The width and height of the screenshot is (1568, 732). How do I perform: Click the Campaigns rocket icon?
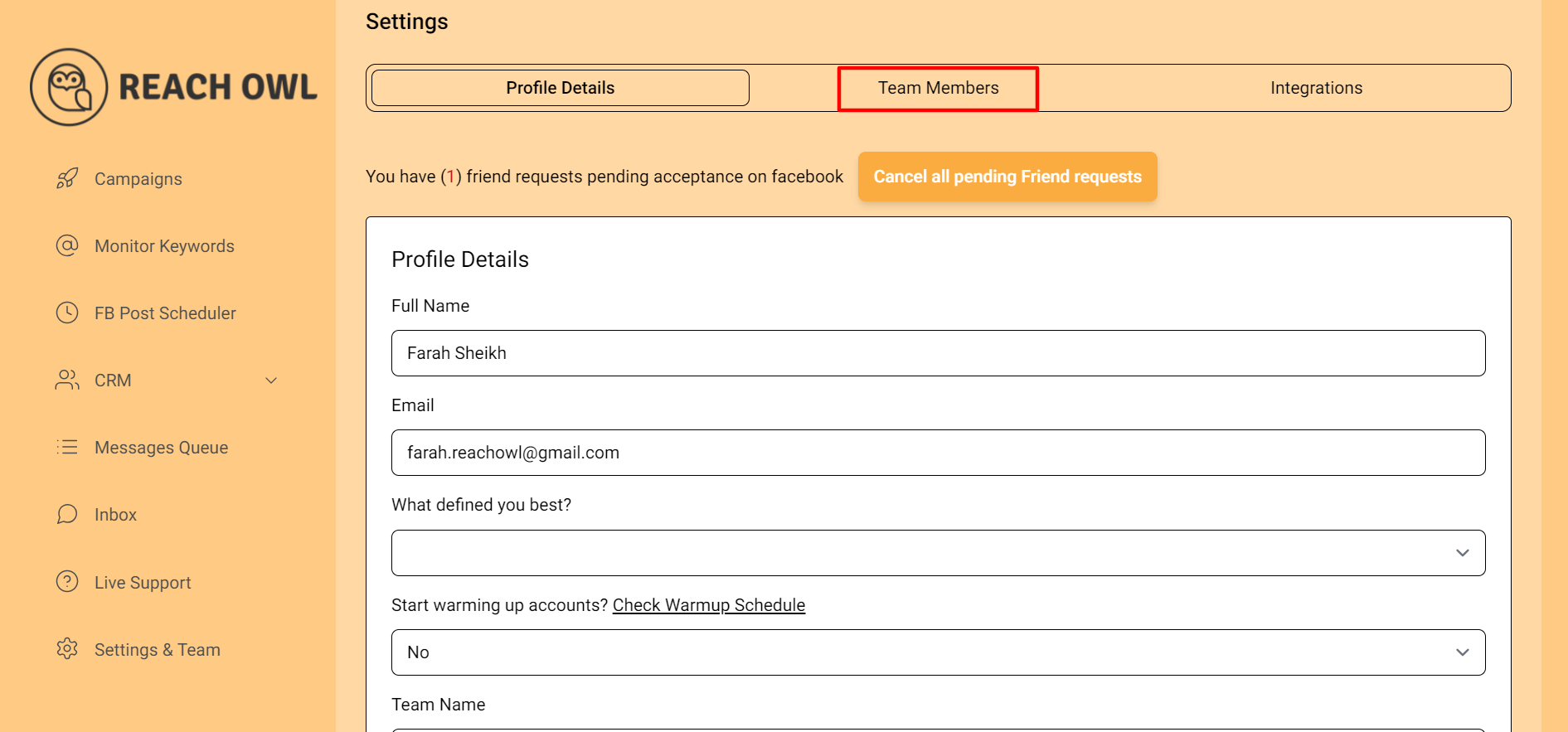coord(67,178)
